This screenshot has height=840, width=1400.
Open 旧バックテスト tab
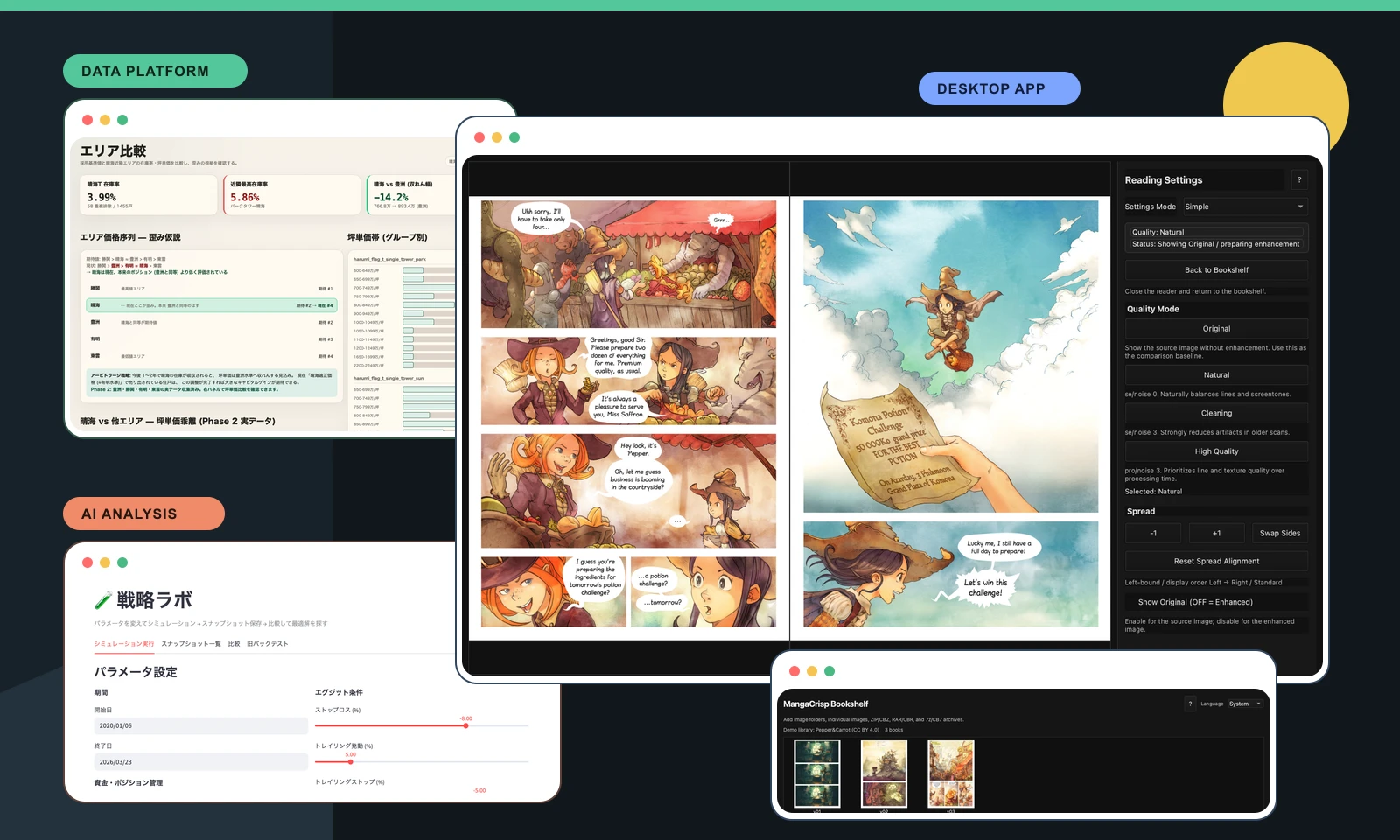click(268, 644)
